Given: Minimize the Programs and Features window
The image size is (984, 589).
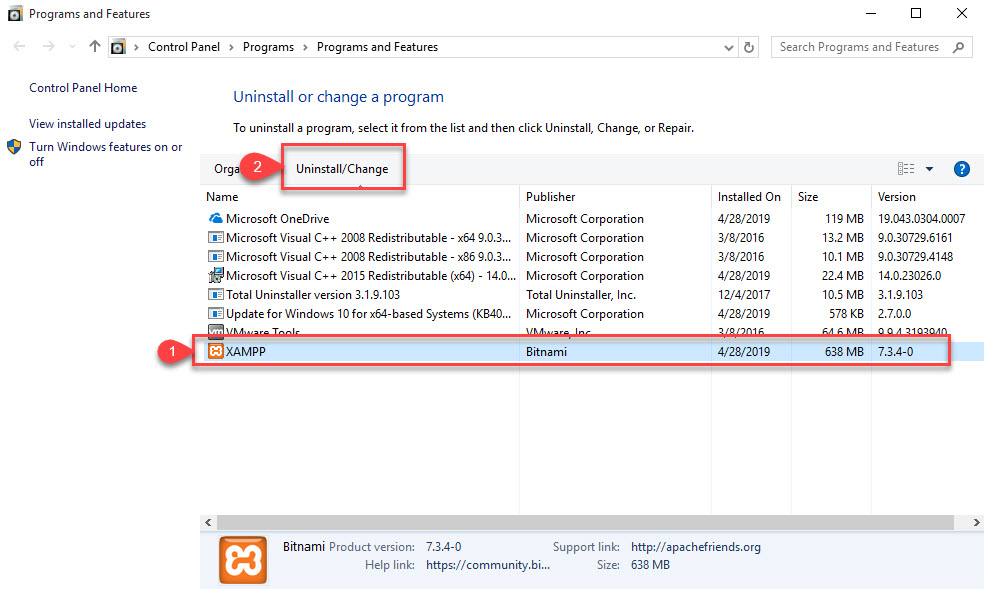Looking at the screenshot, I should point(870,13).
